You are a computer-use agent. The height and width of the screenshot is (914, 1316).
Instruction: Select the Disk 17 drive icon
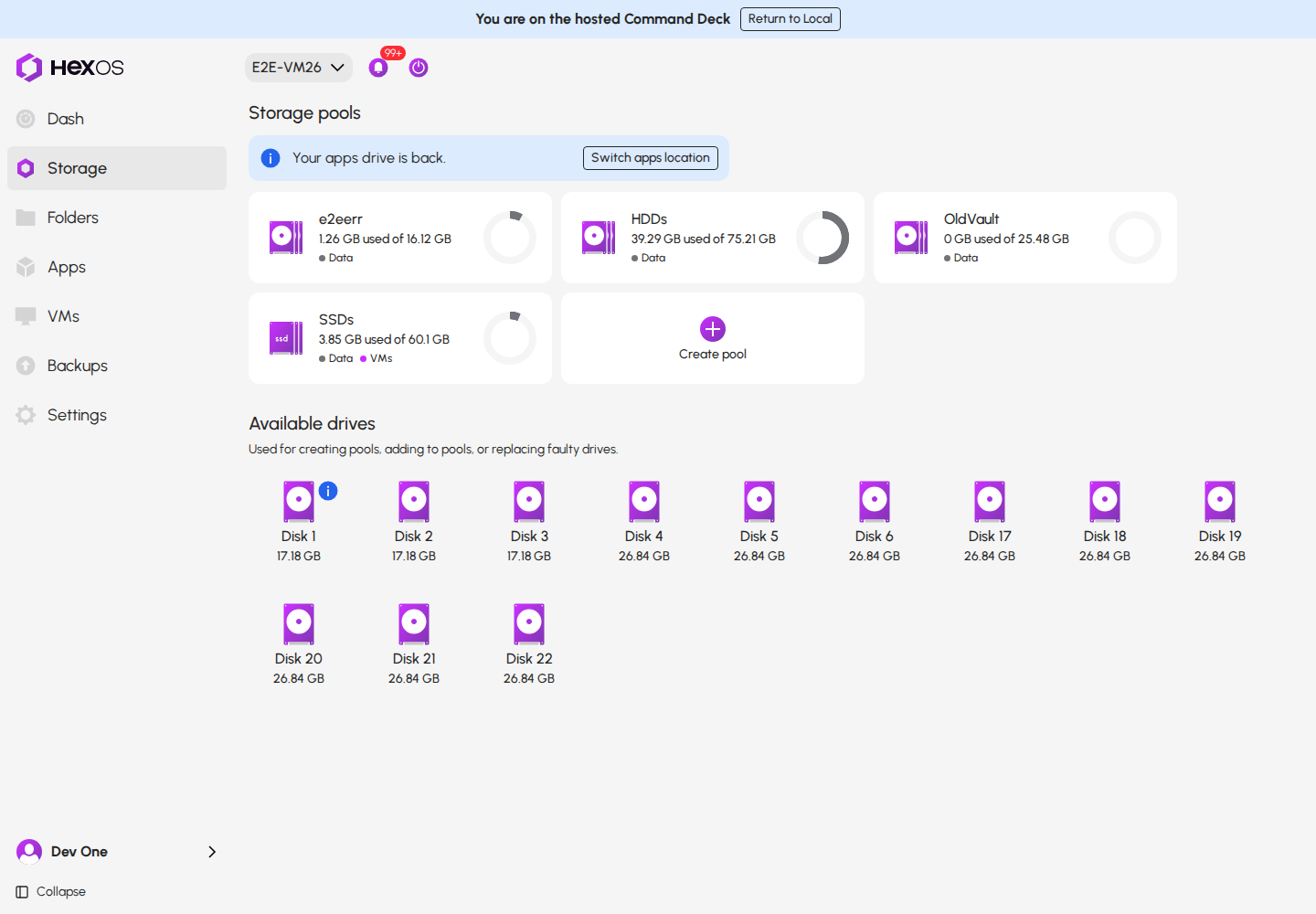[990, 502]
